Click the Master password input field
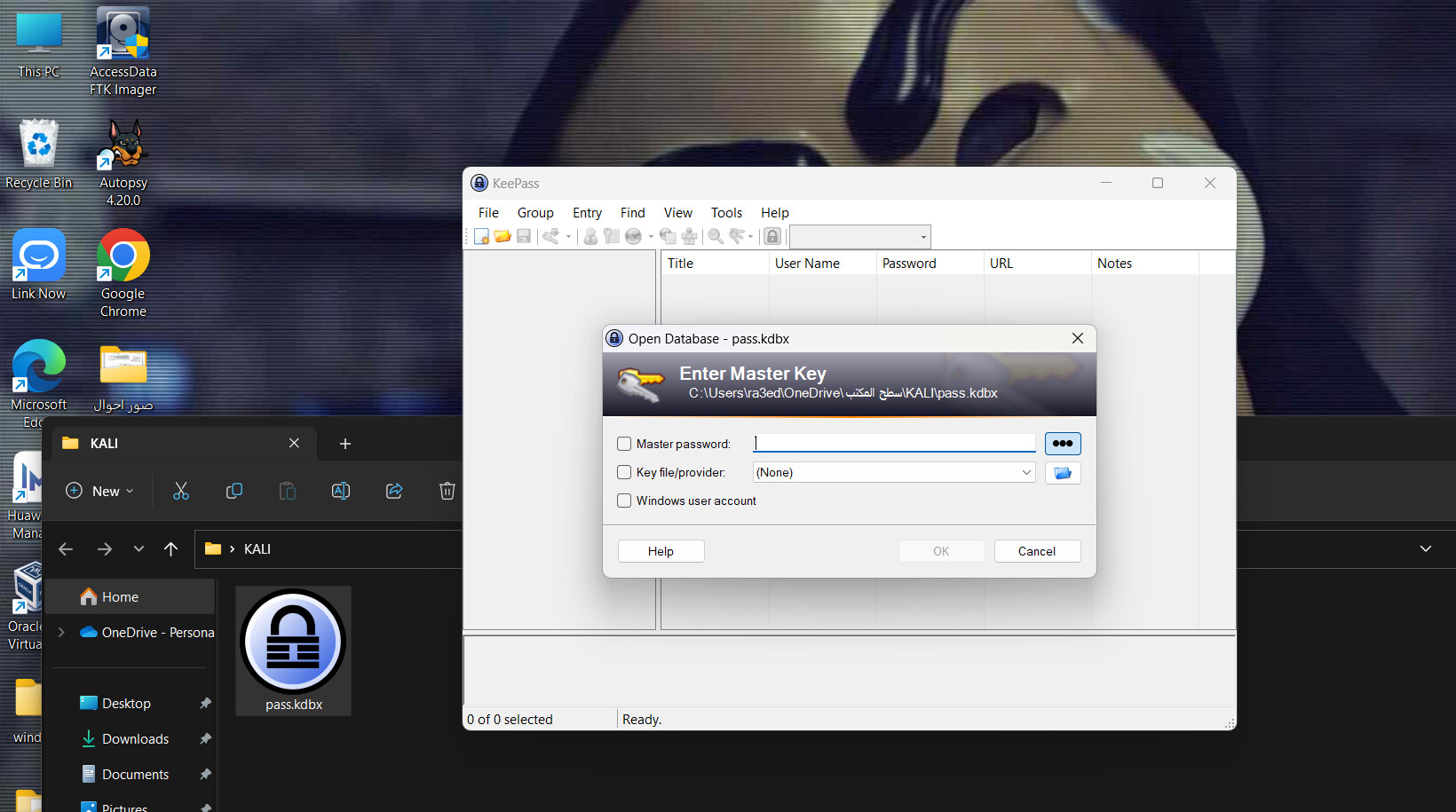1456x812 pixels. point(894,443)
